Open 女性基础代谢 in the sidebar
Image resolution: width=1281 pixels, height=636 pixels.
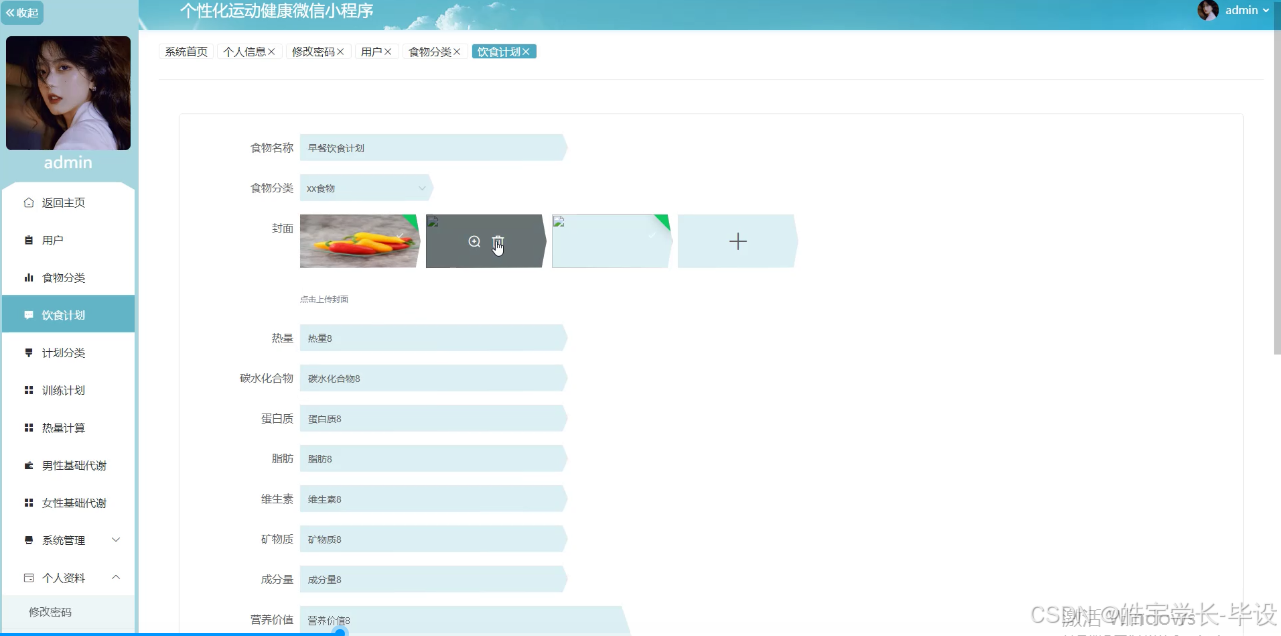click(68, 503)
